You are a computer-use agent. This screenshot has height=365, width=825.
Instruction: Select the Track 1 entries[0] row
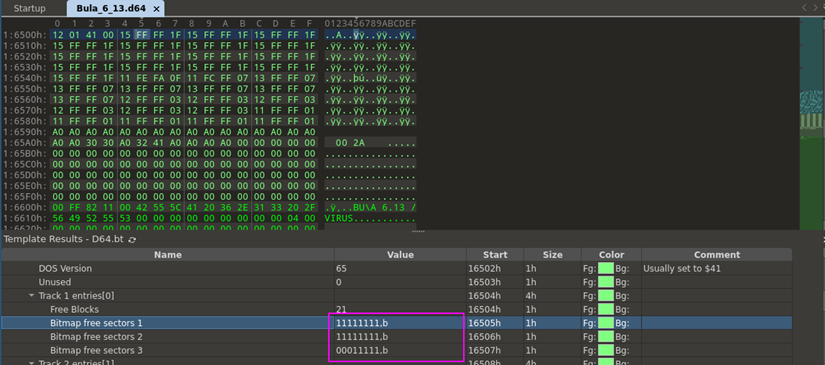(396, 296)
